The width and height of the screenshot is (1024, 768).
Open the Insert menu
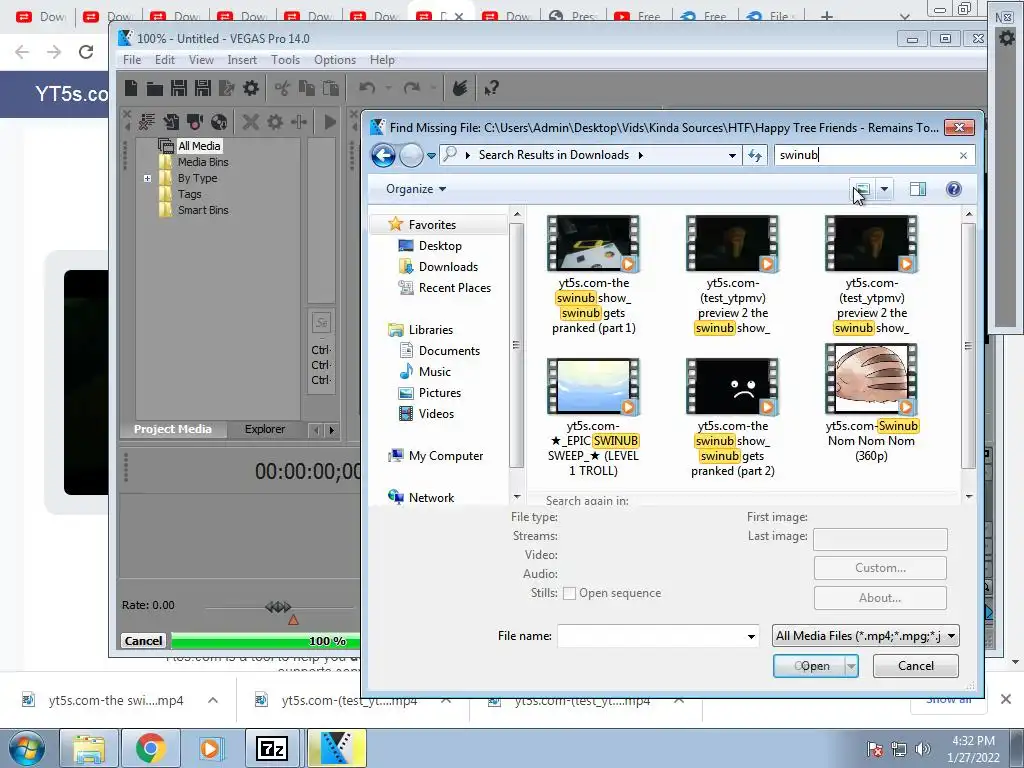click(242, 59)
